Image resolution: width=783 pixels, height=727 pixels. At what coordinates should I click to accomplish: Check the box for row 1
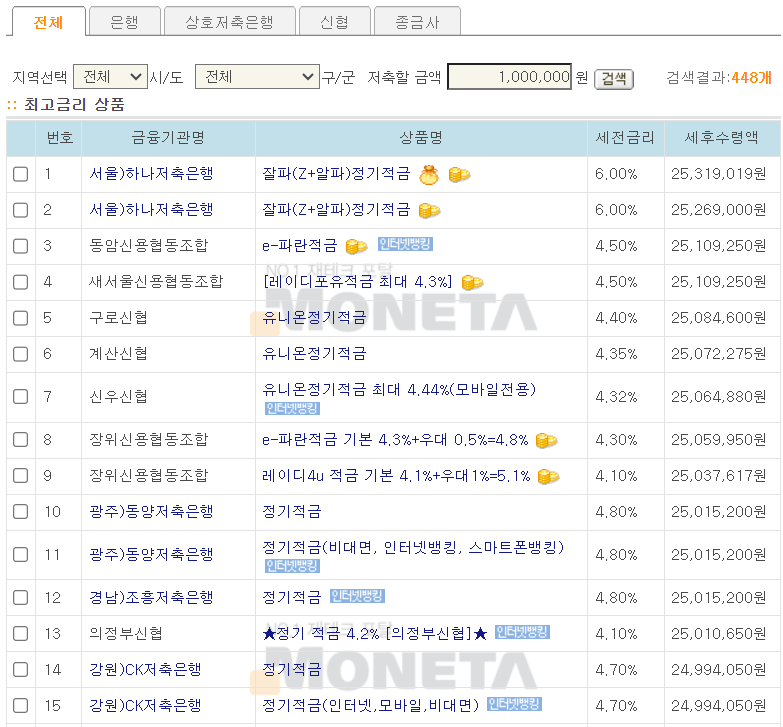[x=20, y=174]
